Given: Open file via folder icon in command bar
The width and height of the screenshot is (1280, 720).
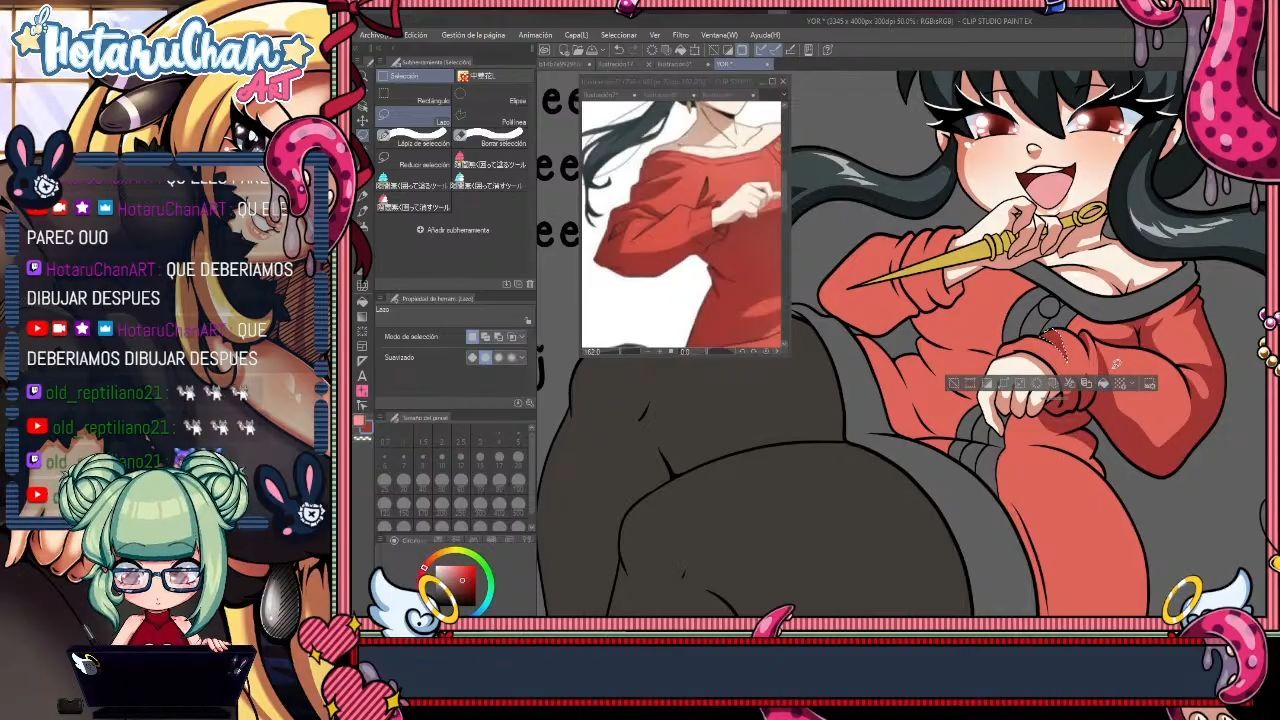Looking at the screenshot, I should tap(577, 50).
